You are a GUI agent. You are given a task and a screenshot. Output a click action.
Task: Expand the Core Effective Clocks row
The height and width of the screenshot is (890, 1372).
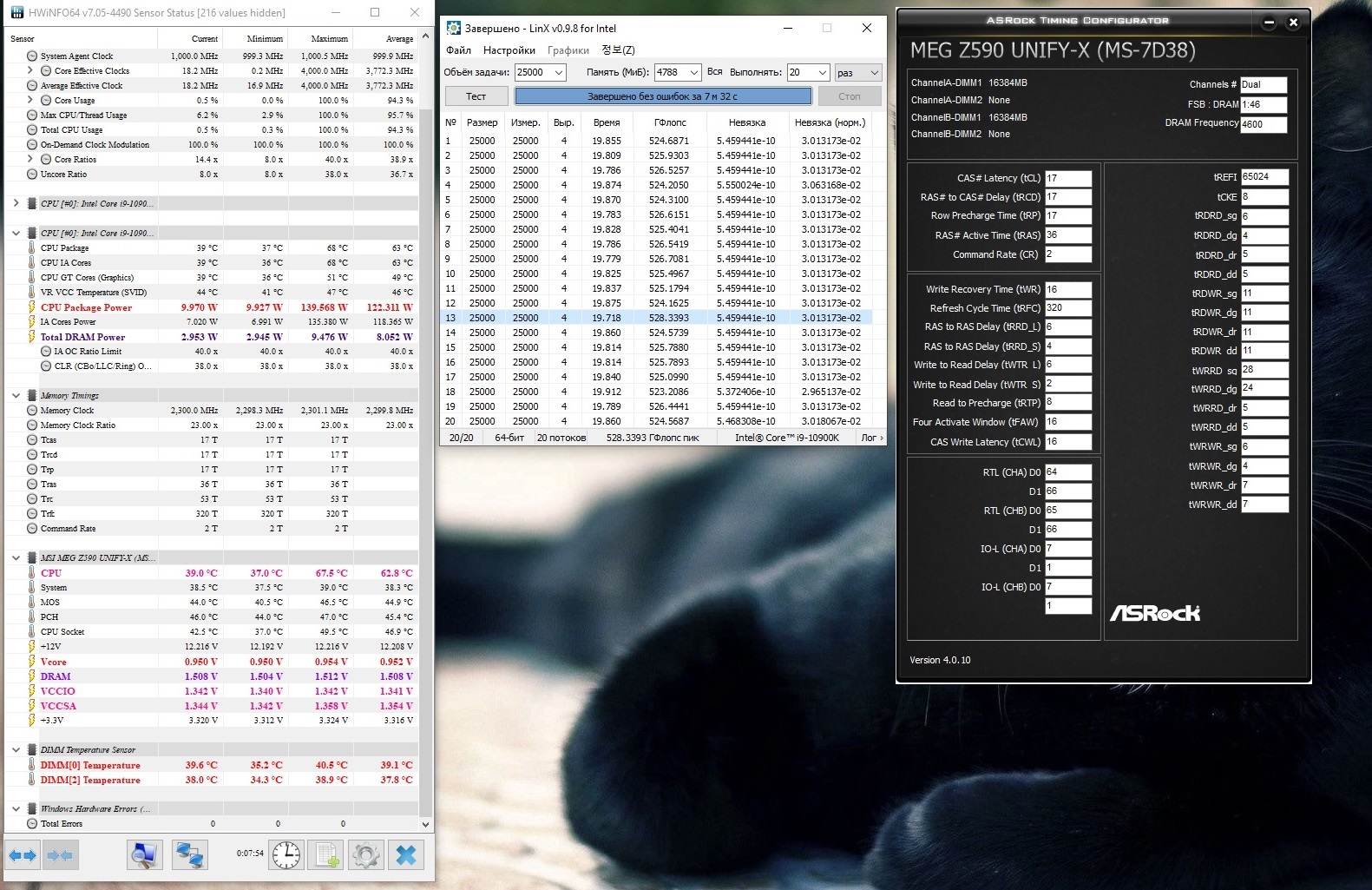click(x=31, y=71)
